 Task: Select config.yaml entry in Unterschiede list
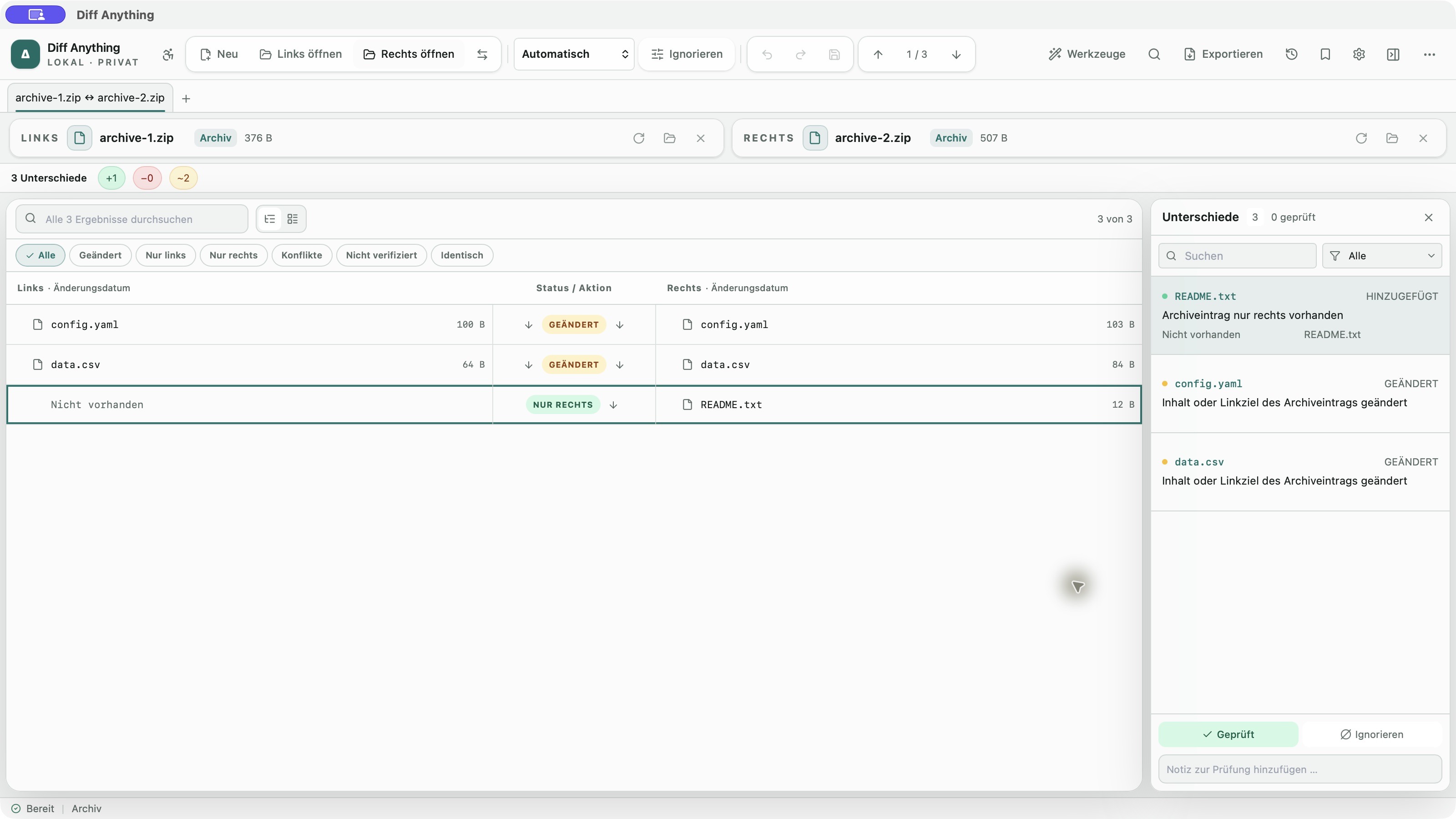coord(1300,394)
